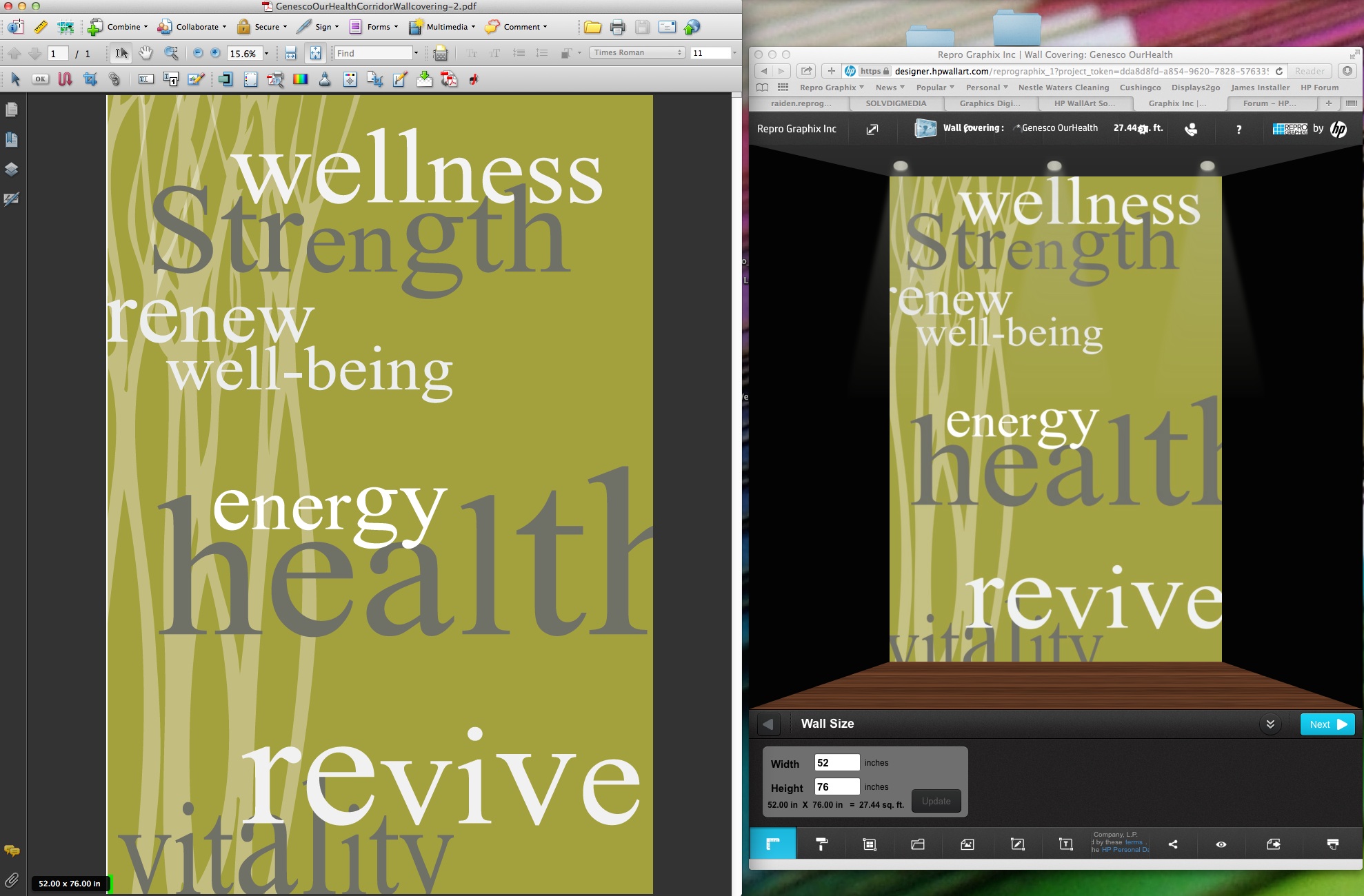
Task: Select the Hand tool in Acrobat toolbar
Action: pos(146,53)
